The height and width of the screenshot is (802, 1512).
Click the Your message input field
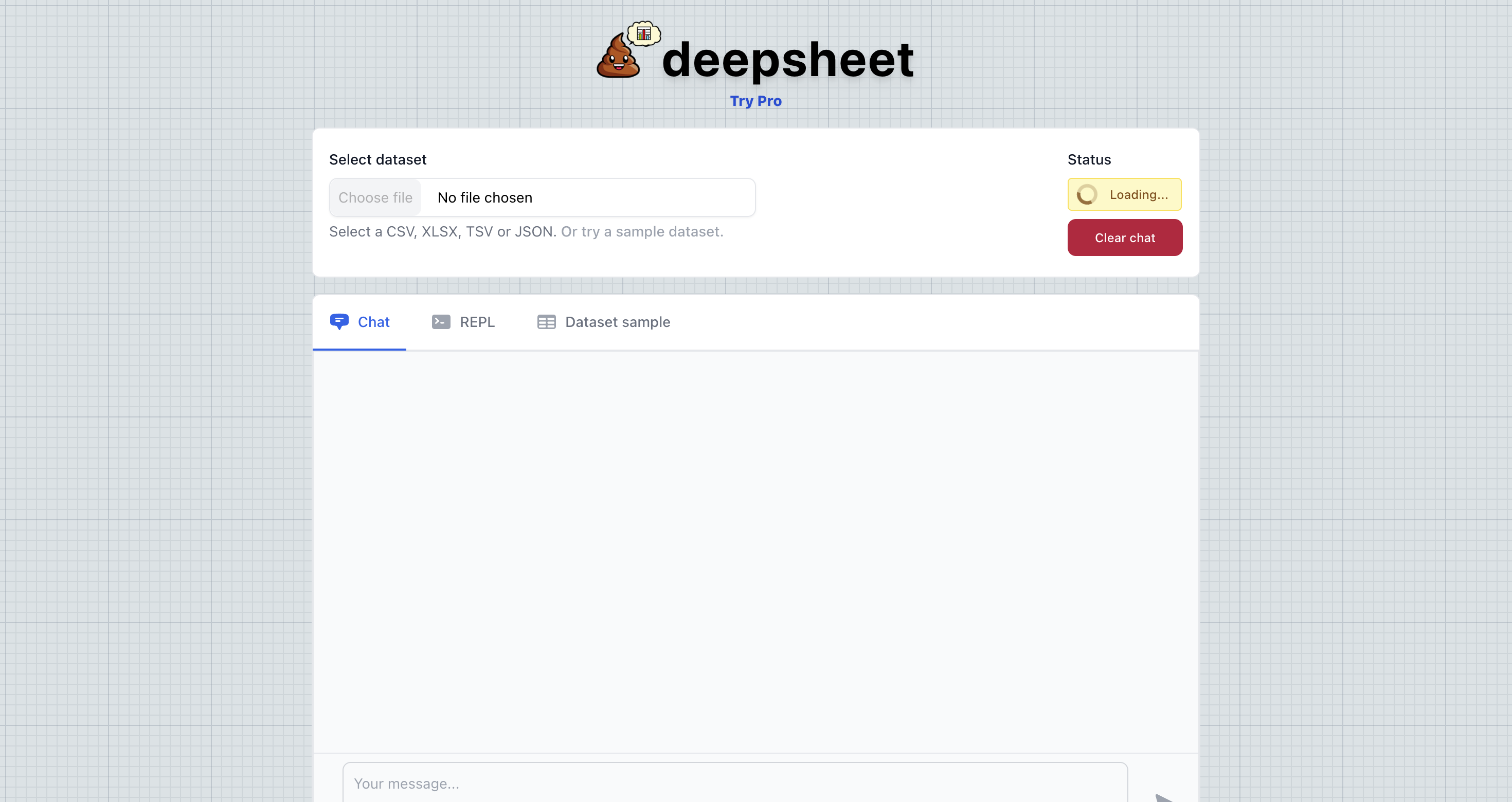tap(735, 782)
